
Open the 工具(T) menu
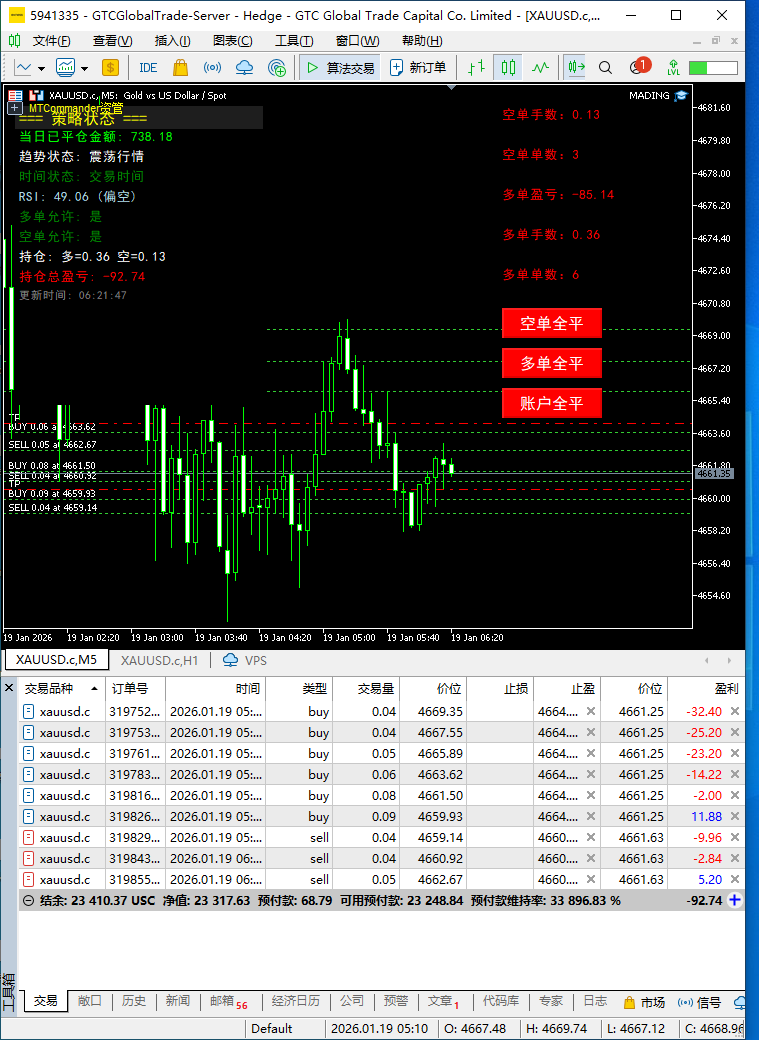coord(294,41)
